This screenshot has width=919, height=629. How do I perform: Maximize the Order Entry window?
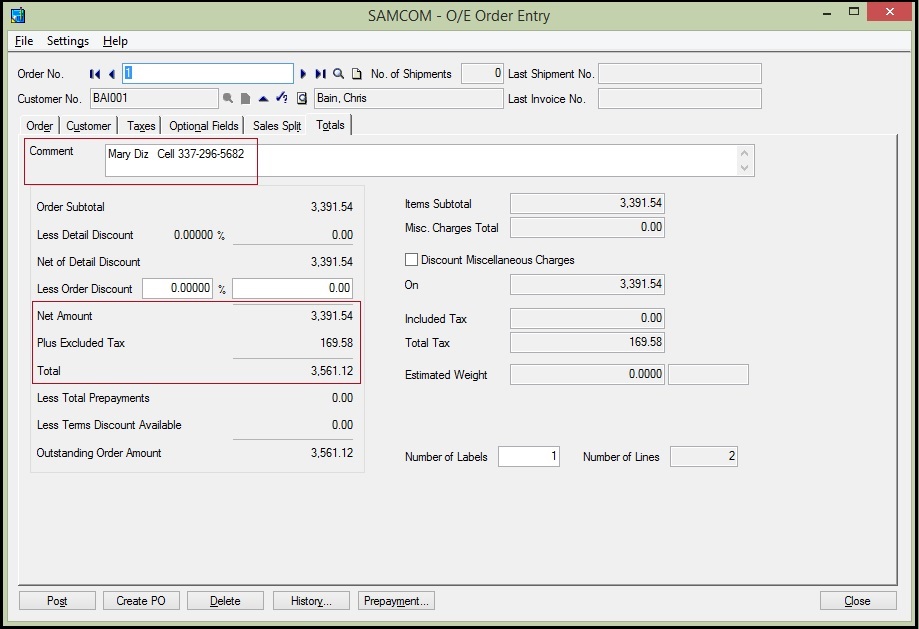[x=854, y=12]
